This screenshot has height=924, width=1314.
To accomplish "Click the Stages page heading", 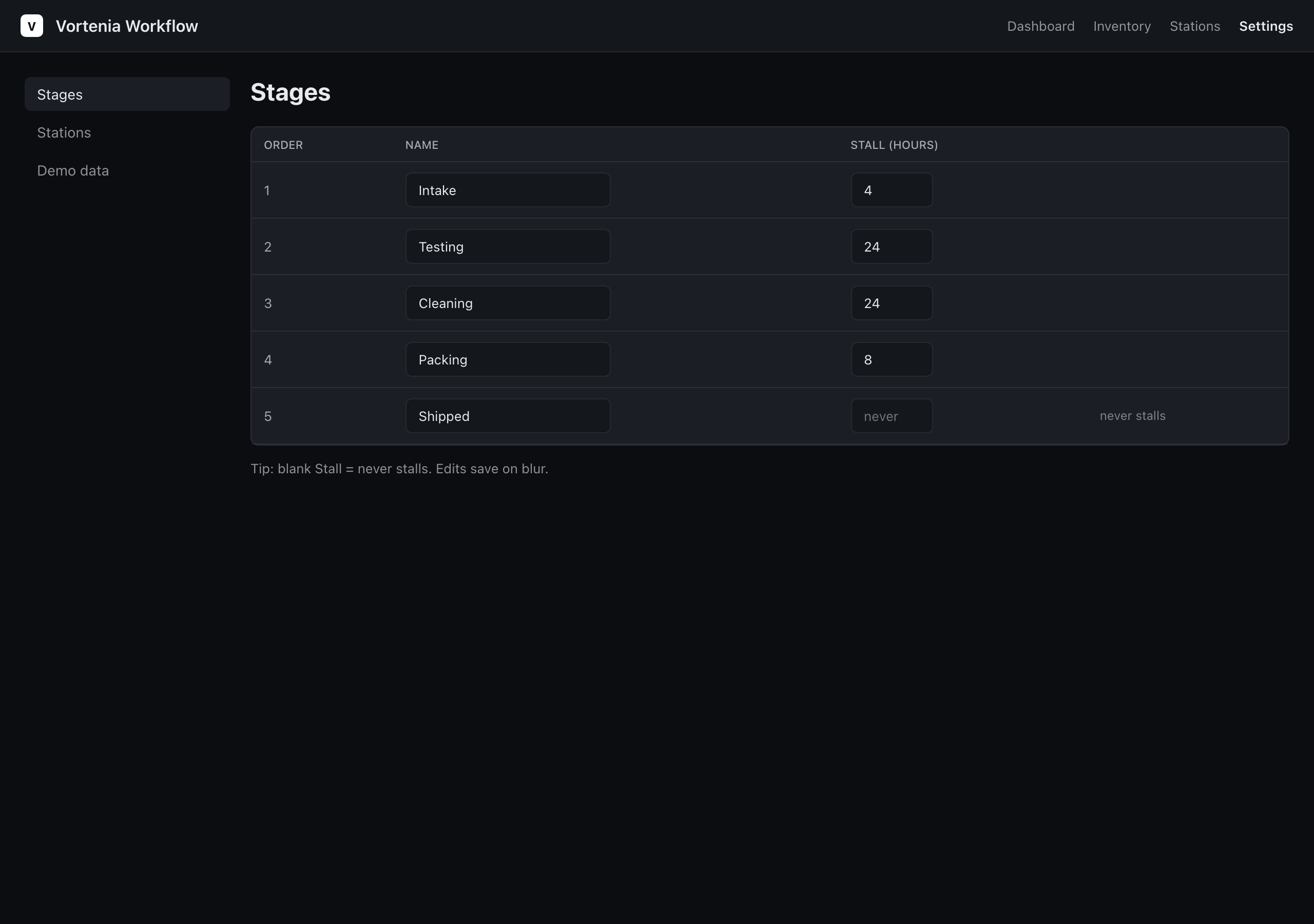I will [x=291, y=92].
